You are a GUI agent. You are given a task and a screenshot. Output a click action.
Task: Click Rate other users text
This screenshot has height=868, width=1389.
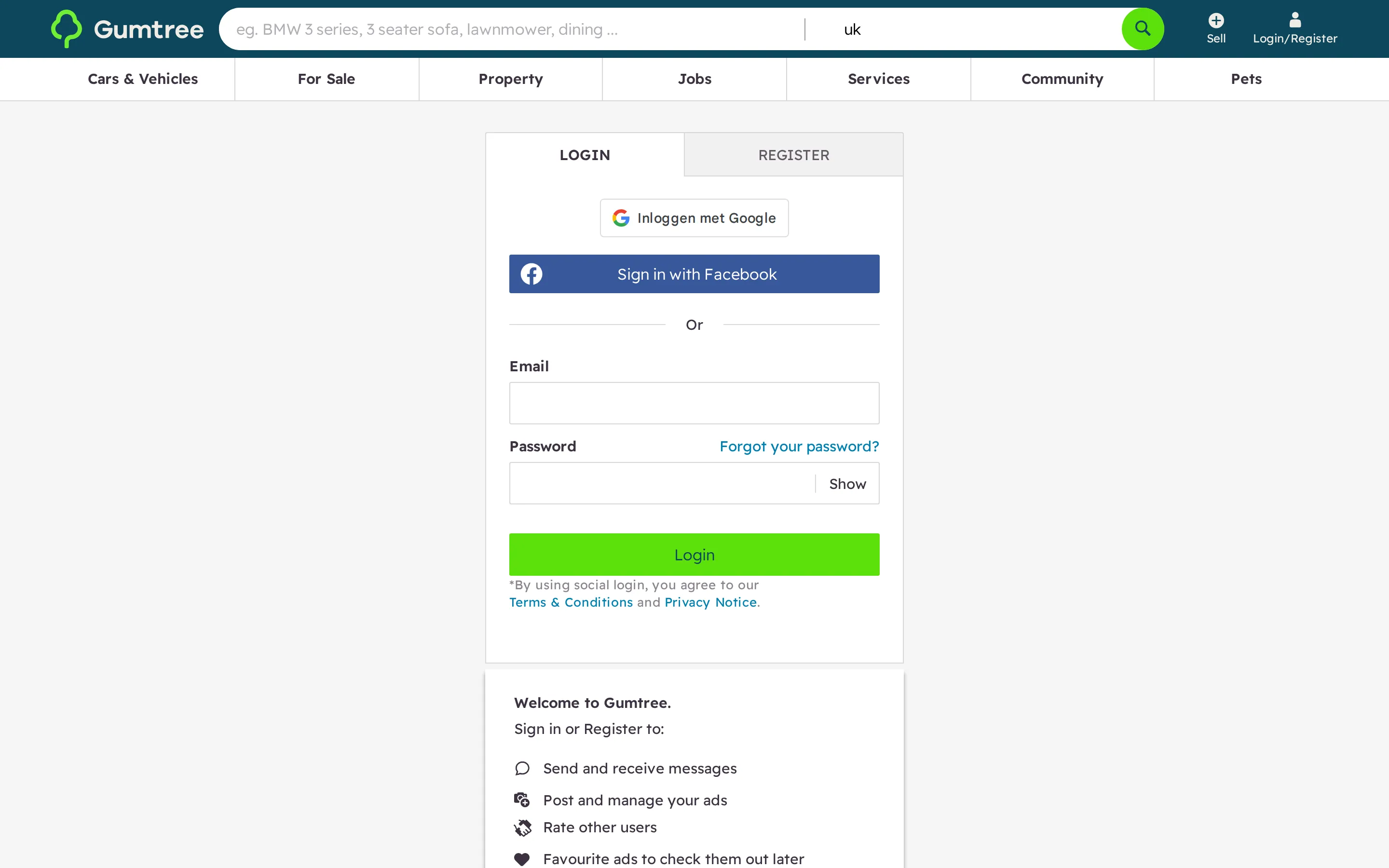click(x=600, y=827)
